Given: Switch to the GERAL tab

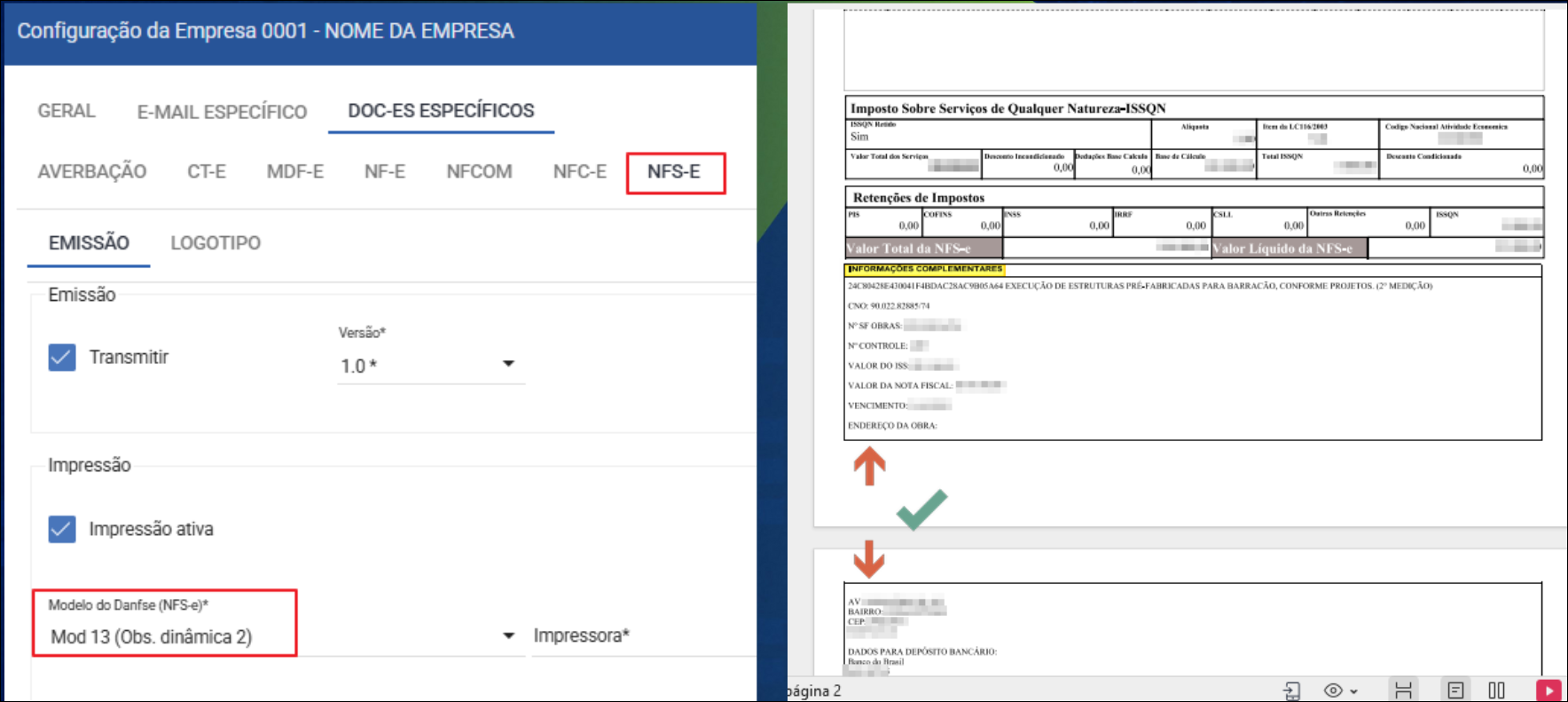Looking at the screenshot, I should pos(67,111).
